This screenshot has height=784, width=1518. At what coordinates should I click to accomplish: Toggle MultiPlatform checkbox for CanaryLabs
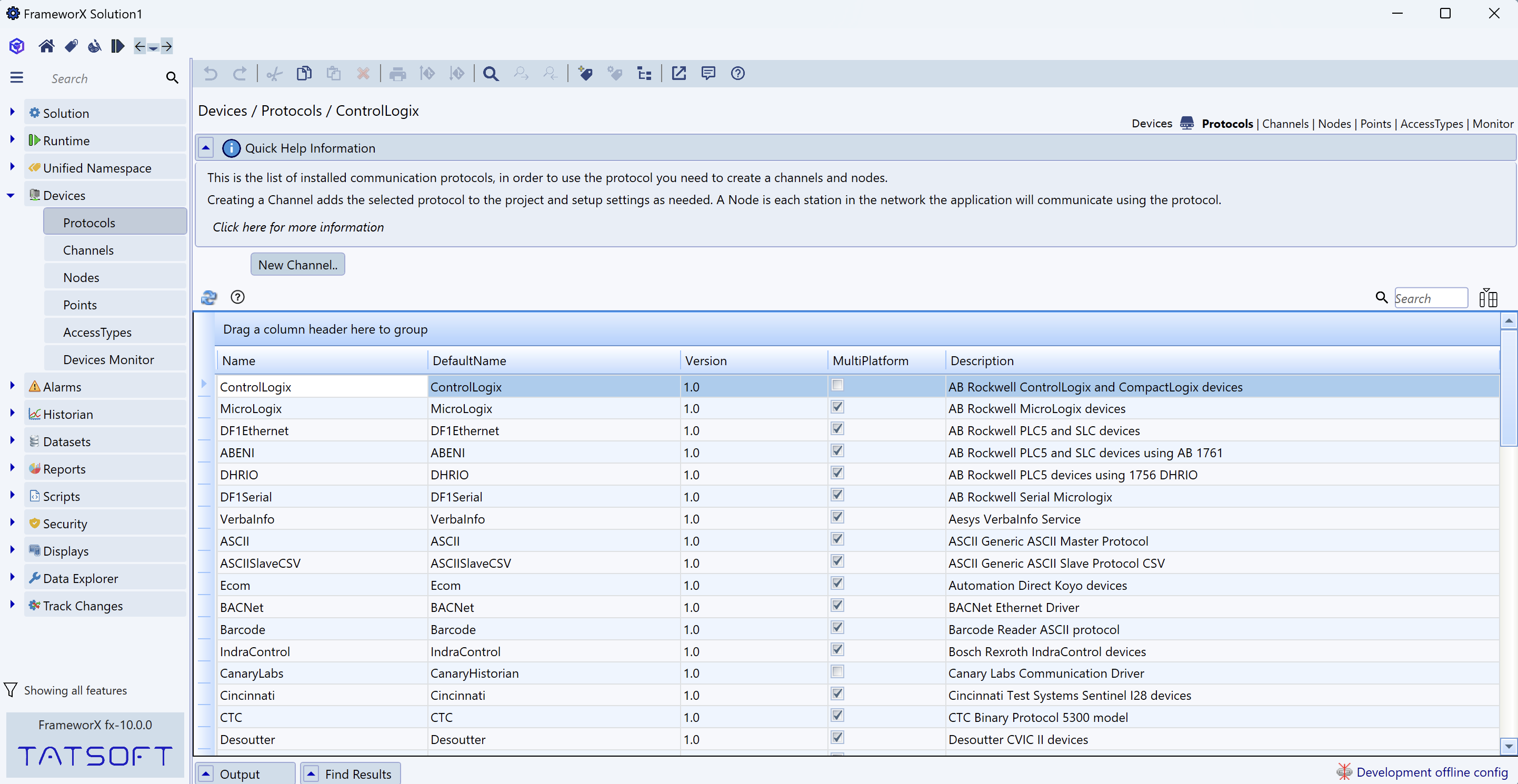[x=837, y=671]
